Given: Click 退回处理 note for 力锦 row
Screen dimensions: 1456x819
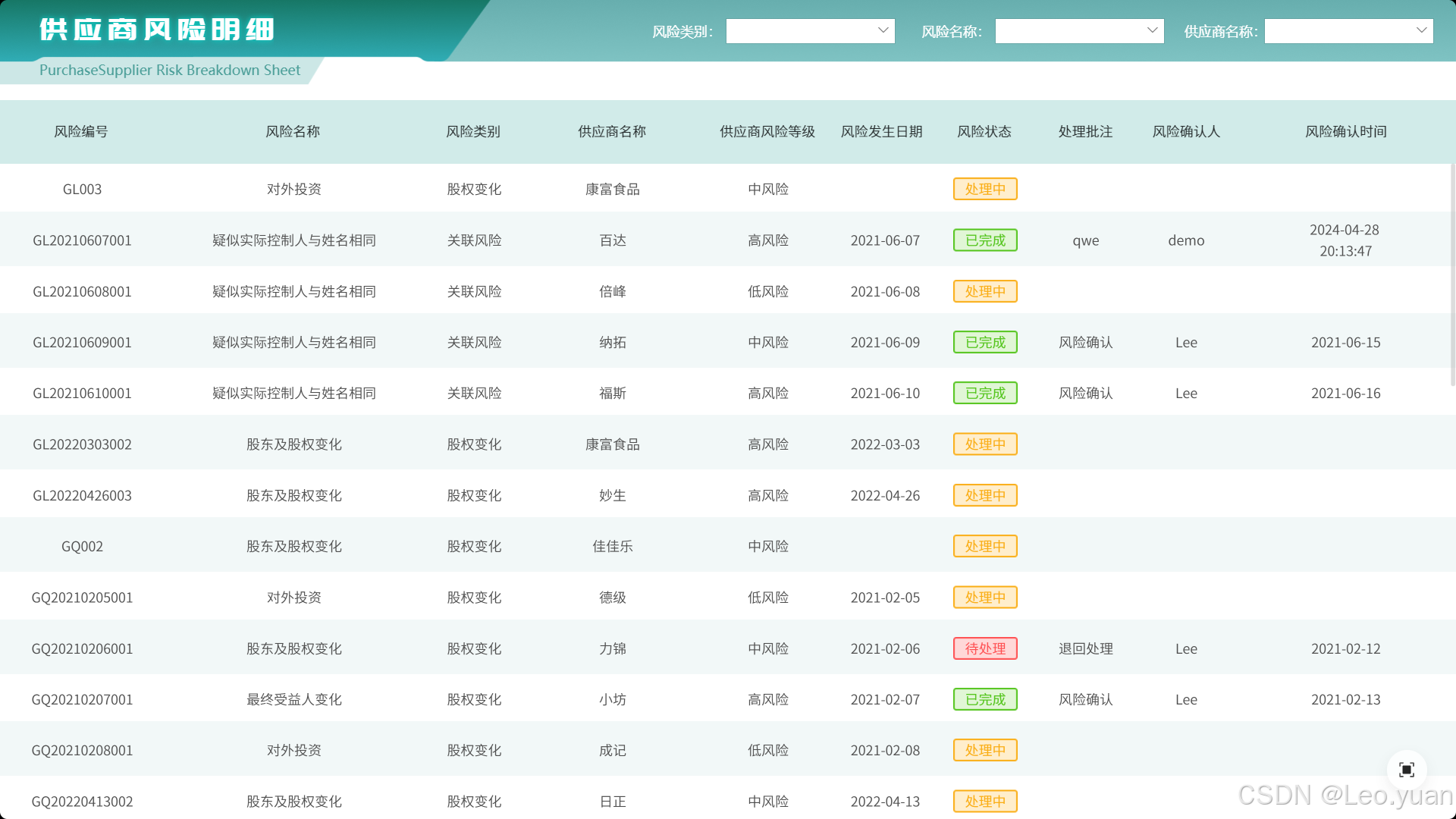Looking at the screenshot, I should pyautogui.click(x=1085, y=648).
